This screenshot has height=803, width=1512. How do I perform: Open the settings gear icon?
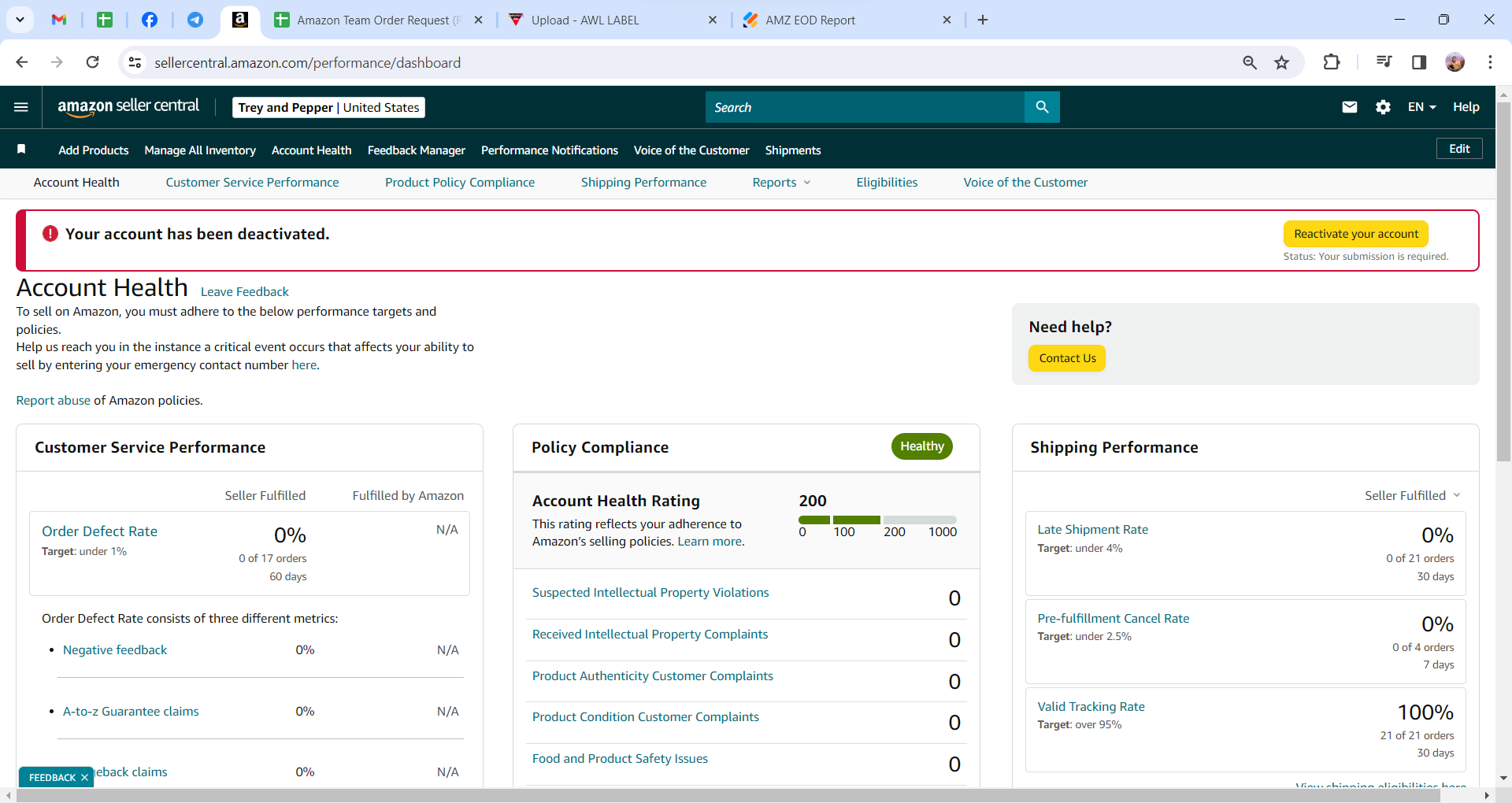1383,107
